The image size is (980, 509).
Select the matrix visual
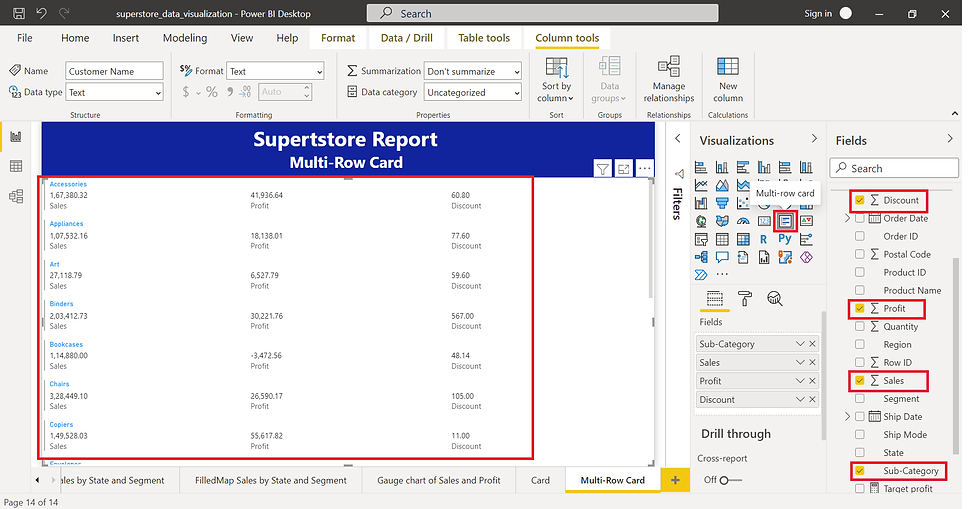pyautogui.click(x=743, y=239)
